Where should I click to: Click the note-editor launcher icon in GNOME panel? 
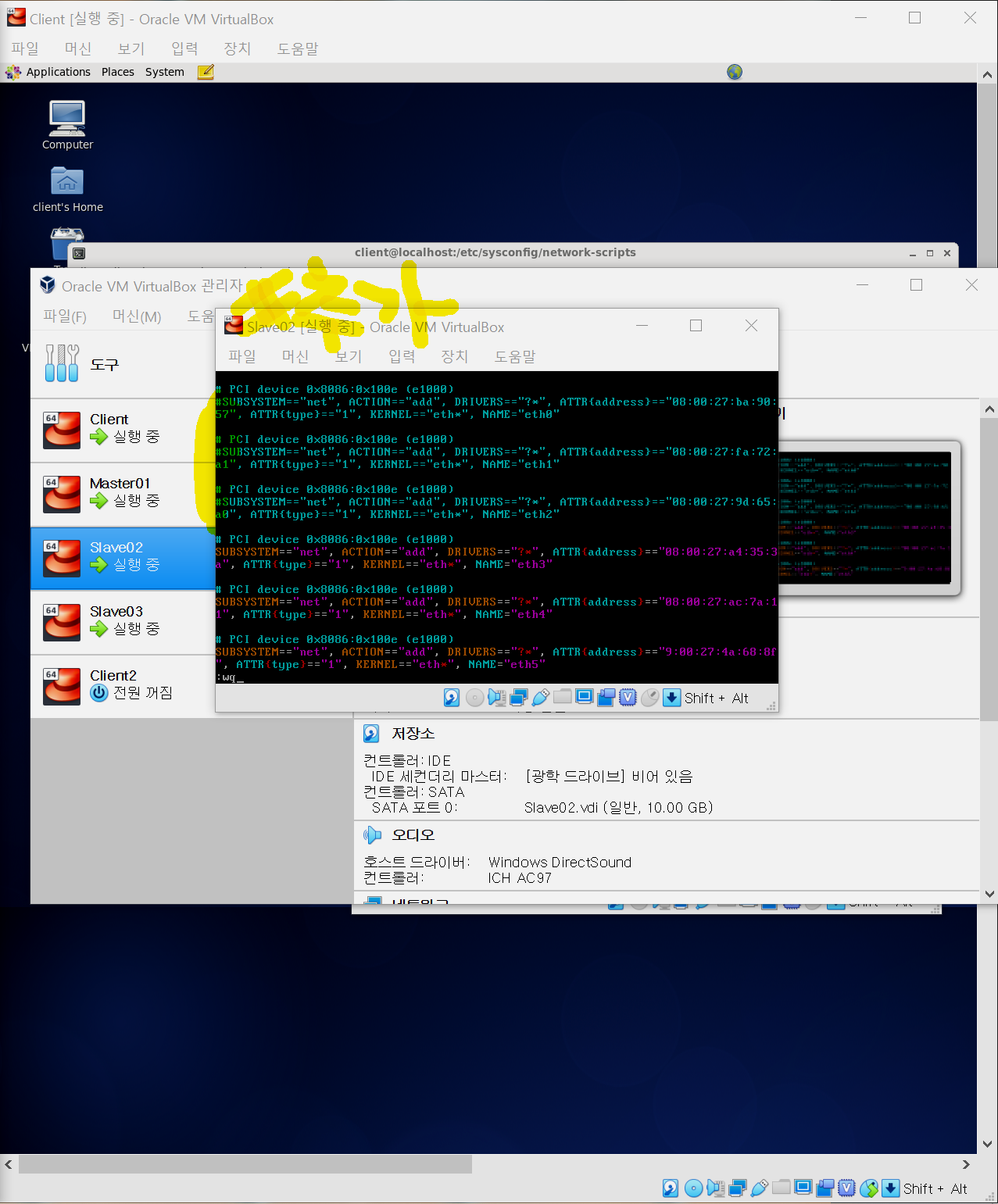(x=206, y=72)
